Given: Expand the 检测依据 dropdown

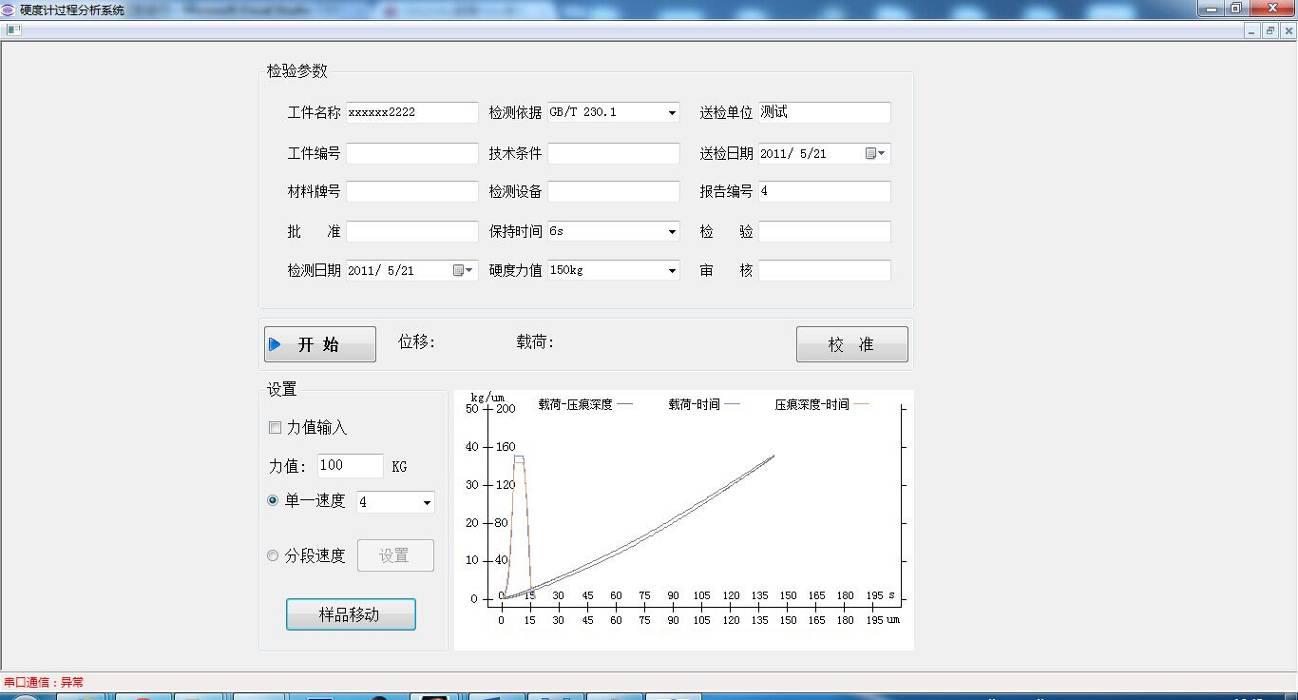Looking at the screenshot, I should tap(672, 113).
